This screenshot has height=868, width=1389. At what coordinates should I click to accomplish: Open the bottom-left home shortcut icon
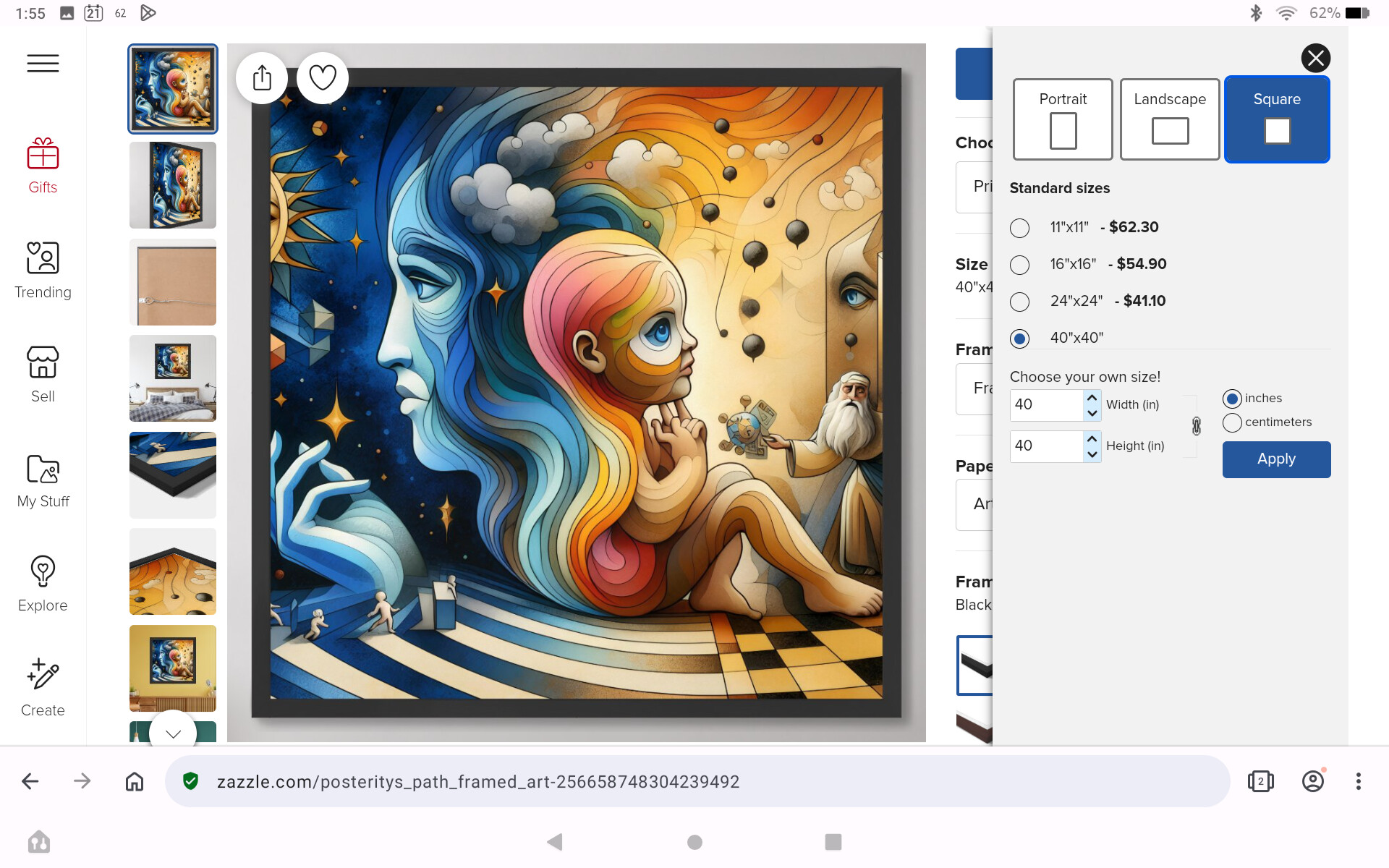pos(39,842)
